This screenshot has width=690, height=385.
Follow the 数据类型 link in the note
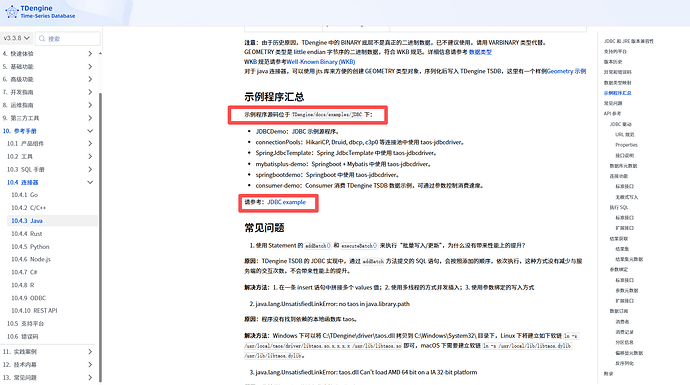click(480, 52)
